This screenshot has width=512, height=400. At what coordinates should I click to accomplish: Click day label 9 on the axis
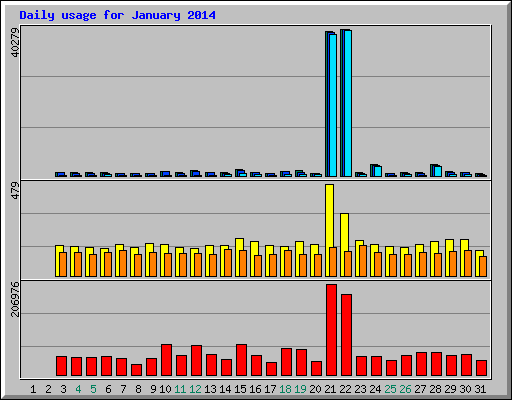[x=153, y=389]
